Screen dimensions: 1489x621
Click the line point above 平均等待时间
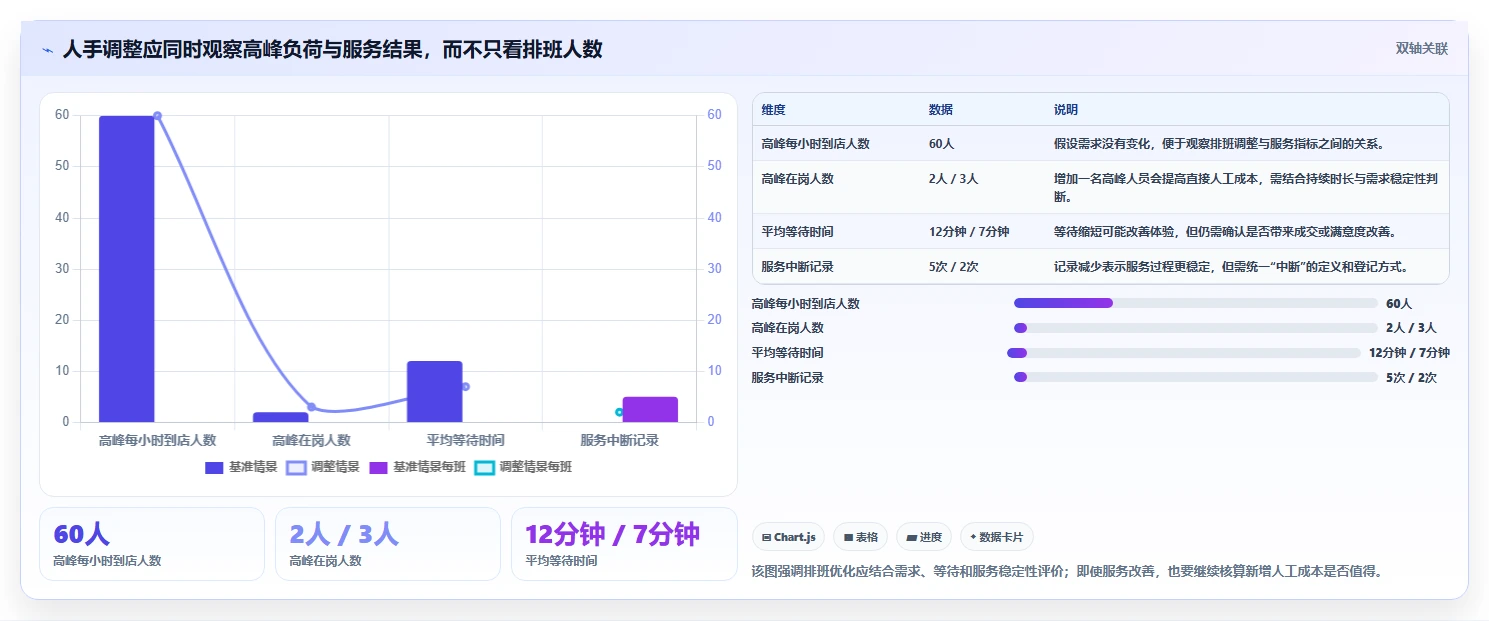(x=465, y=386)
